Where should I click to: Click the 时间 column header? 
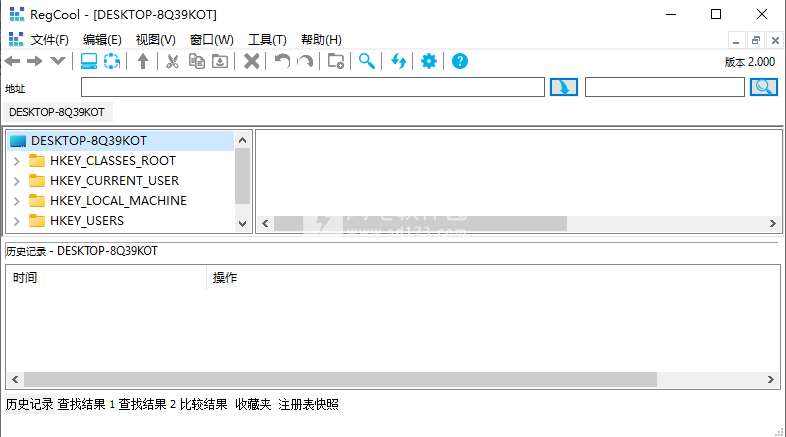click(106, 278)
